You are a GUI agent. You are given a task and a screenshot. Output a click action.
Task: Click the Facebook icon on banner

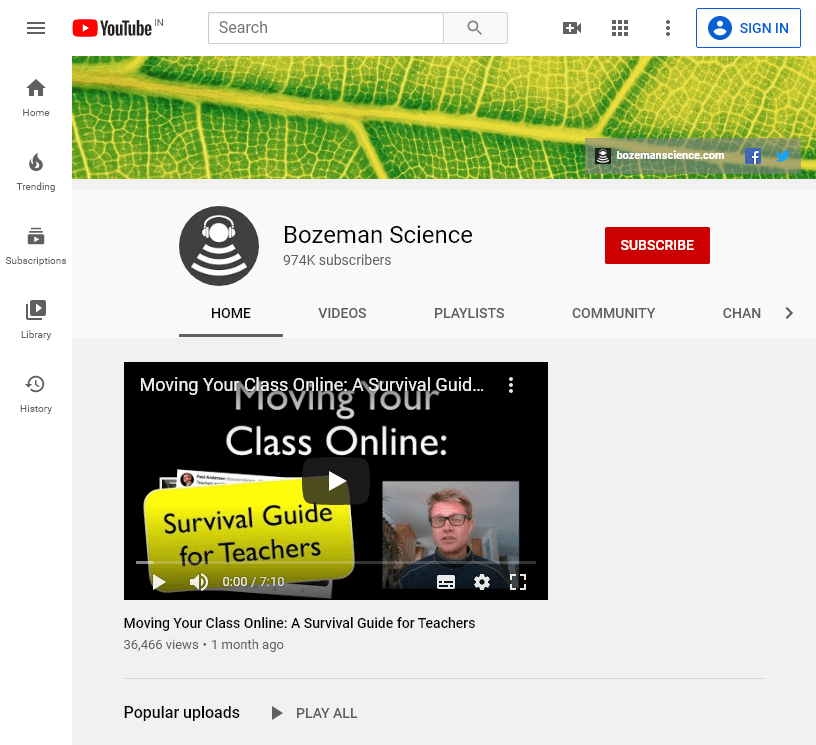click(x=753, y=156)
